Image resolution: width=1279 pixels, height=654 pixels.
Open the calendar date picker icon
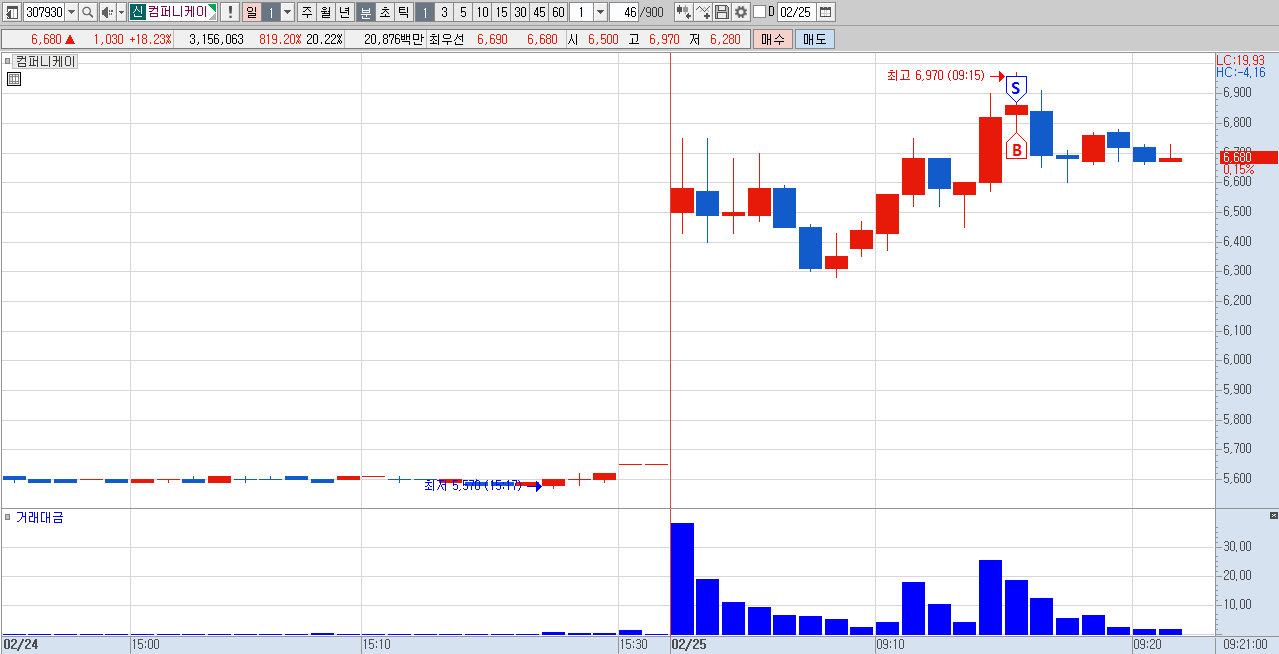pos(825,12)
